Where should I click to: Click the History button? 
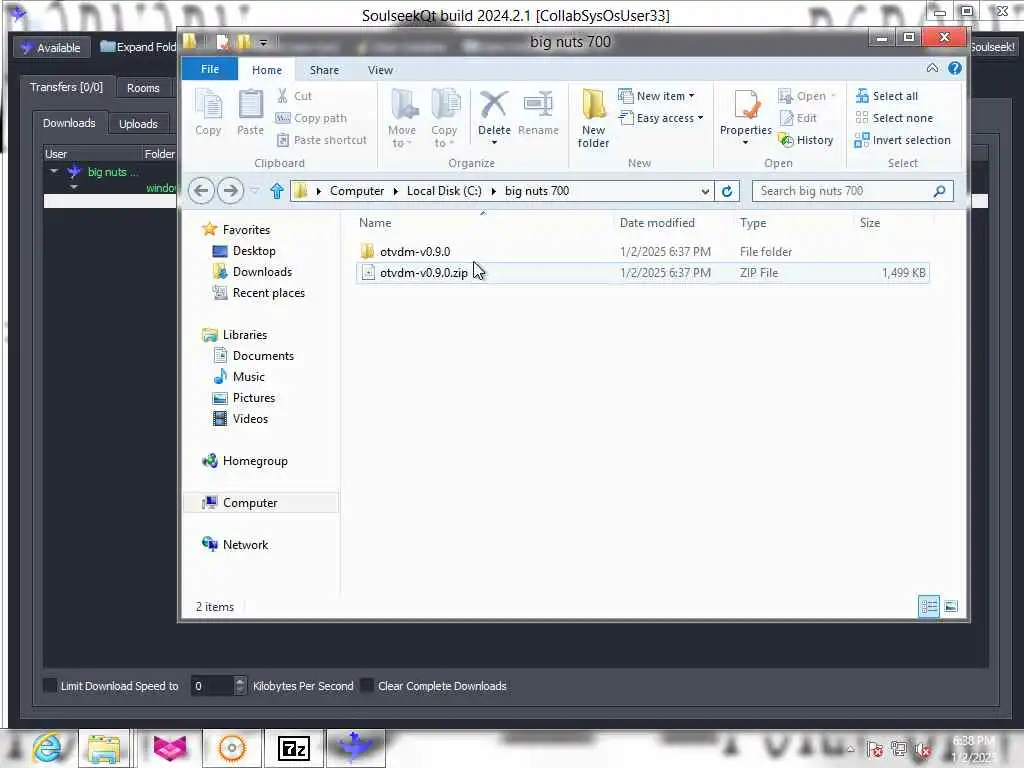tap(806, 140)
